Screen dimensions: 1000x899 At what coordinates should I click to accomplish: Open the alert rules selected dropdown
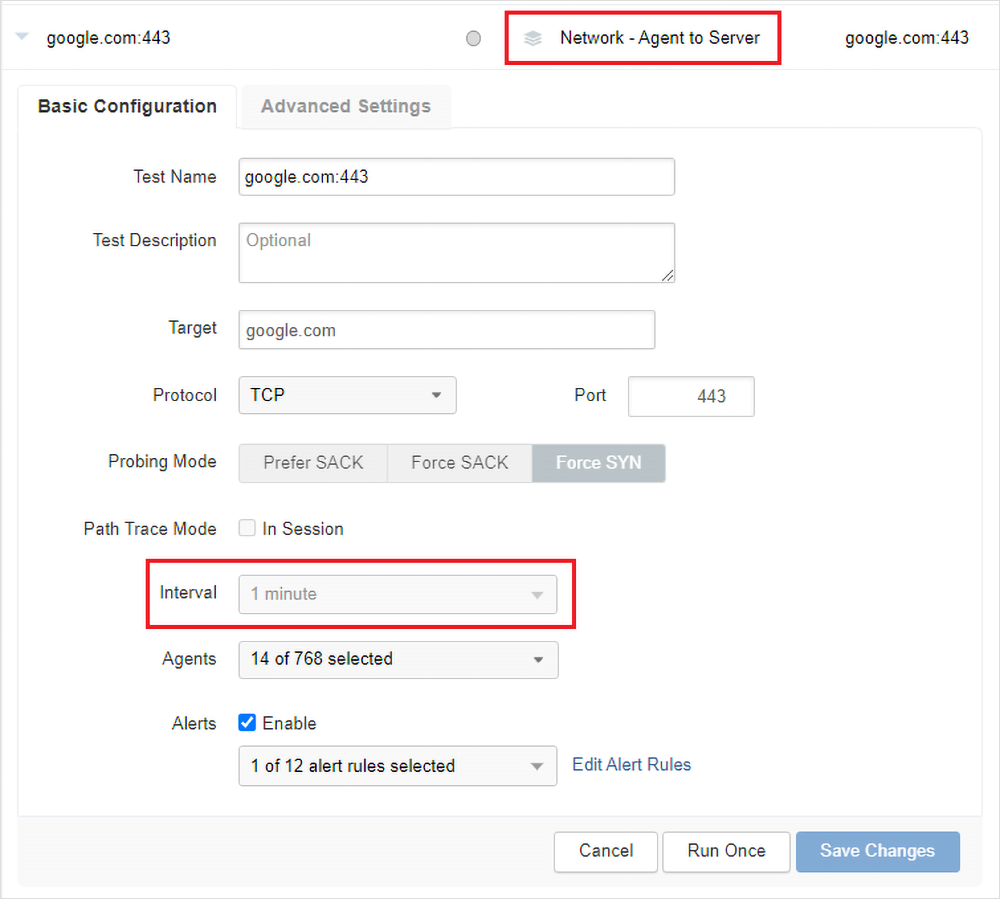coord(397,766)
